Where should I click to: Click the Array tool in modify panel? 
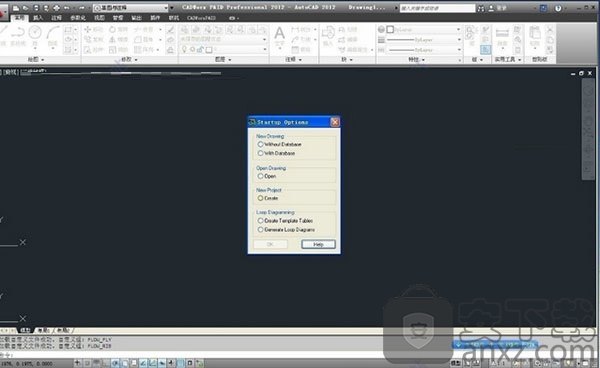pos(144,50)
